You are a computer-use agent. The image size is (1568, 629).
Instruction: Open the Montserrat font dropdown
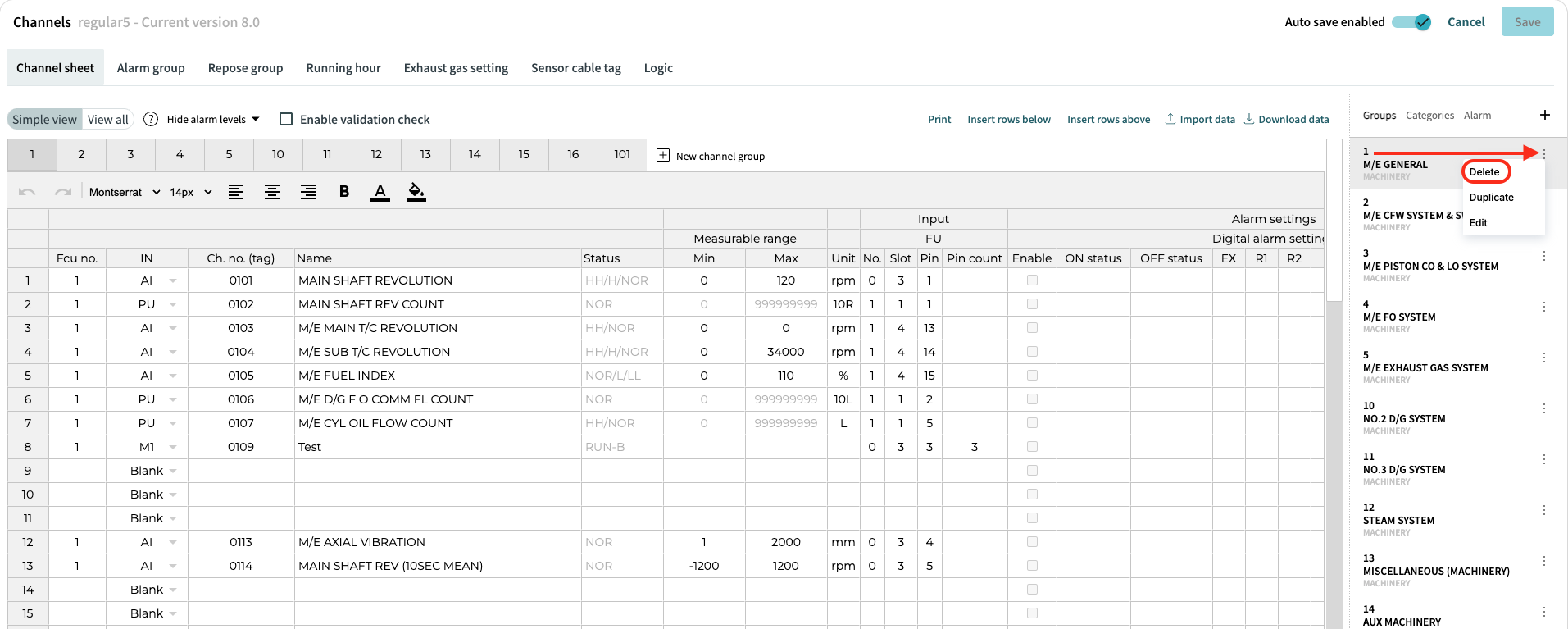tap(125, 192)
